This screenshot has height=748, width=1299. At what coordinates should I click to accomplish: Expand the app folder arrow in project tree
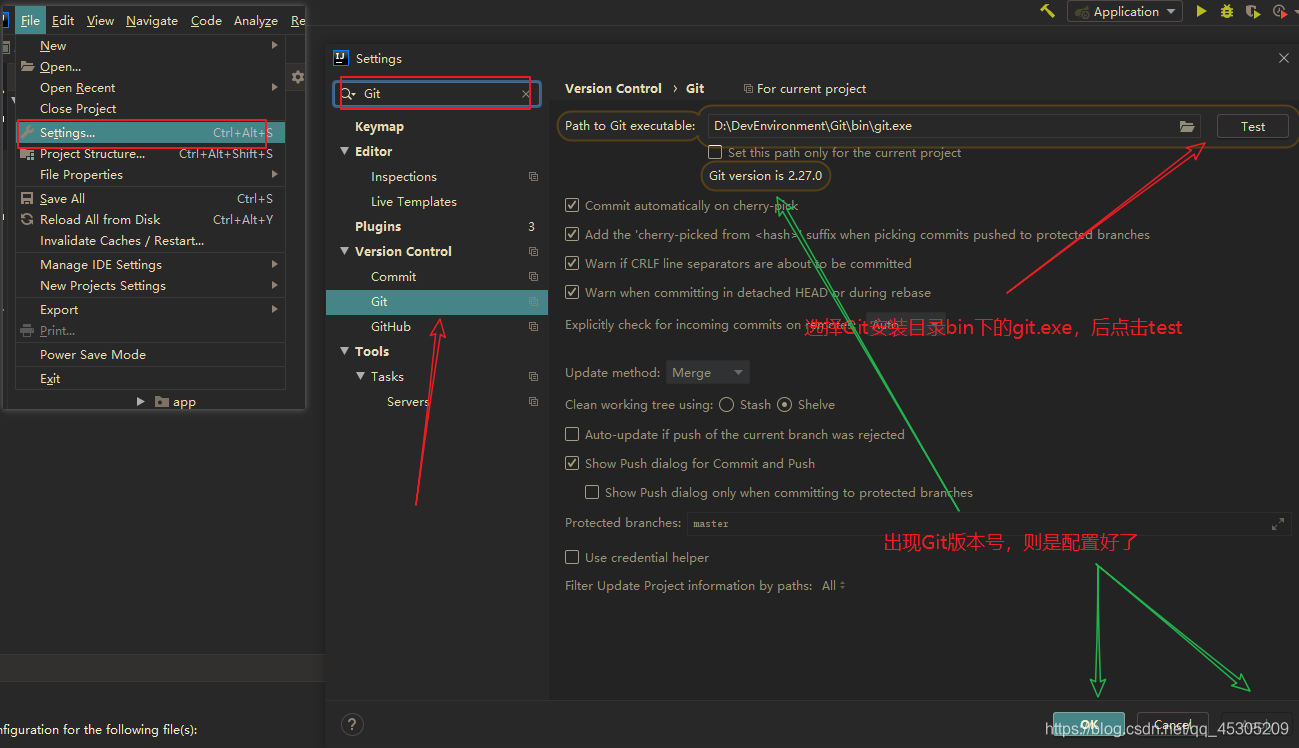click(x=141, y=401)
